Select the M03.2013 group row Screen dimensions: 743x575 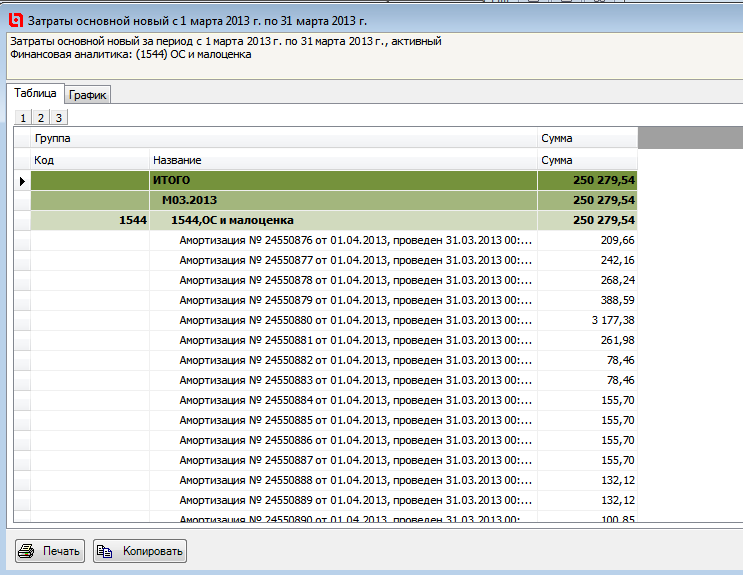pos(342,200)
